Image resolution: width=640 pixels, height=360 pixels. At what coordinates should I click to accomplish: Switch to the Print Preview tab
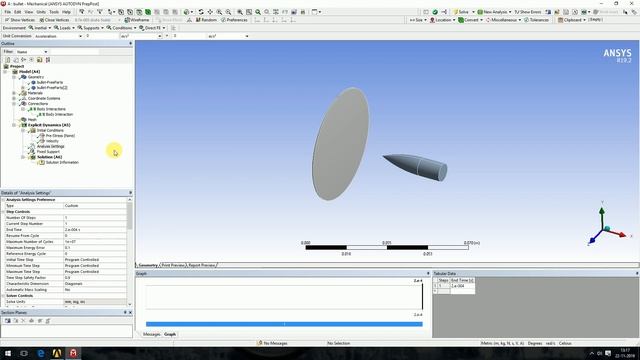[173, 265]
